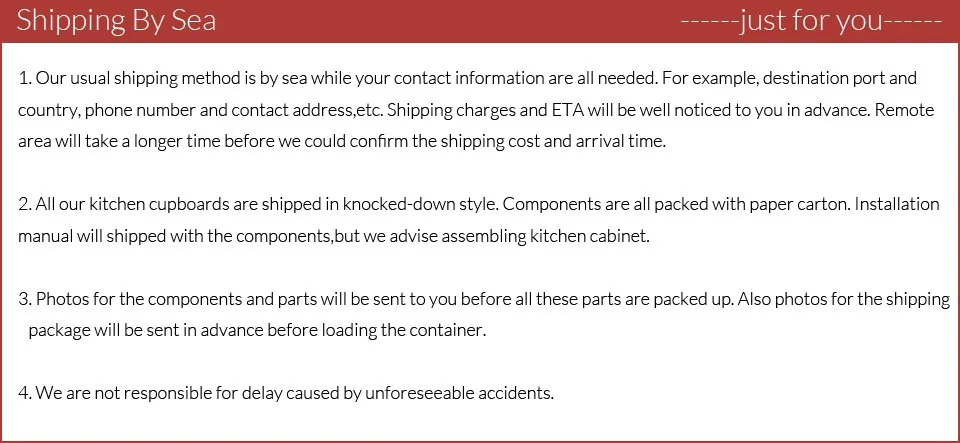The width and height of the screenshot is (960, 443).
Task: Click the line 'package will be sent in advance'
Action: 257,331
